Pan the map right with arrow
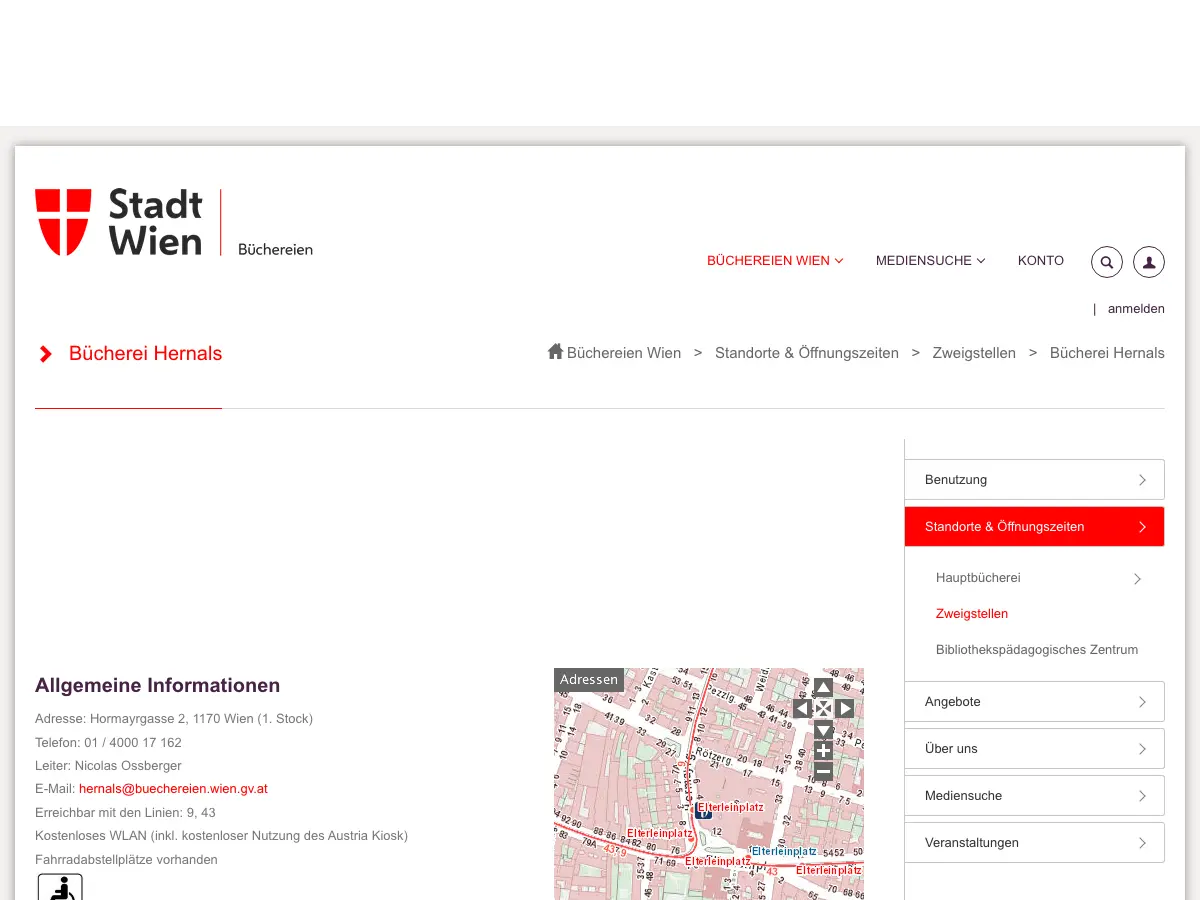The height and width of the screenshot is (900, 1200). coord(845,709)
